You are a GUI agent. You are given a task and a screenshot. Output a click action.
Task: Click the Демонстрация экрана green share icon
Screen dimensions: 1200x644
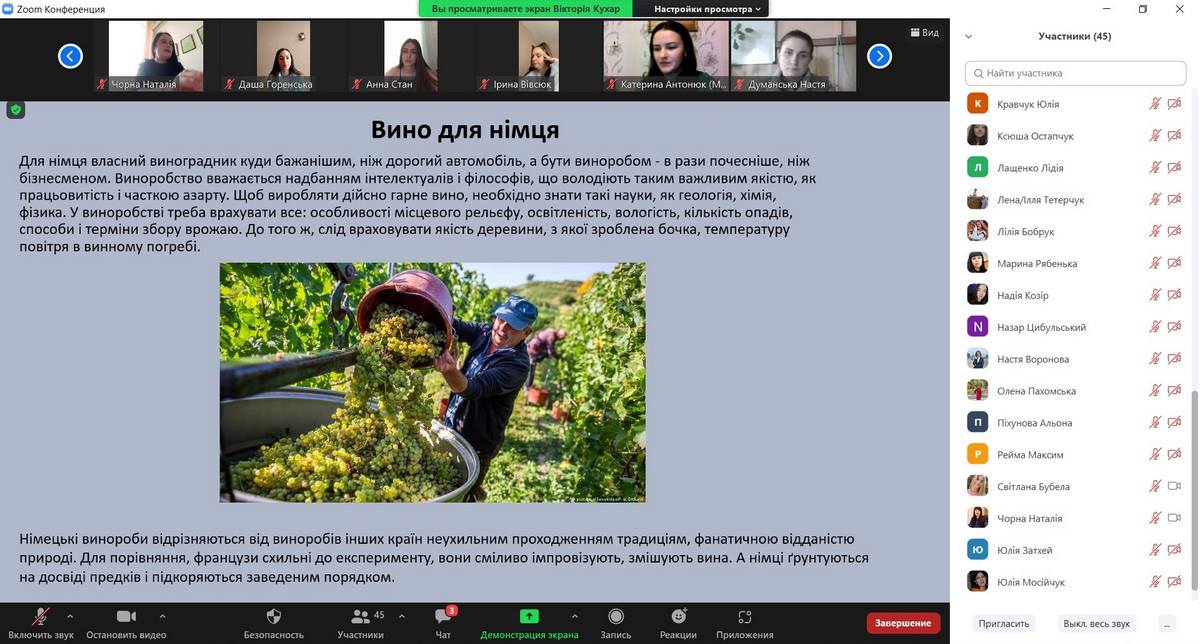[x=529, y=617]
